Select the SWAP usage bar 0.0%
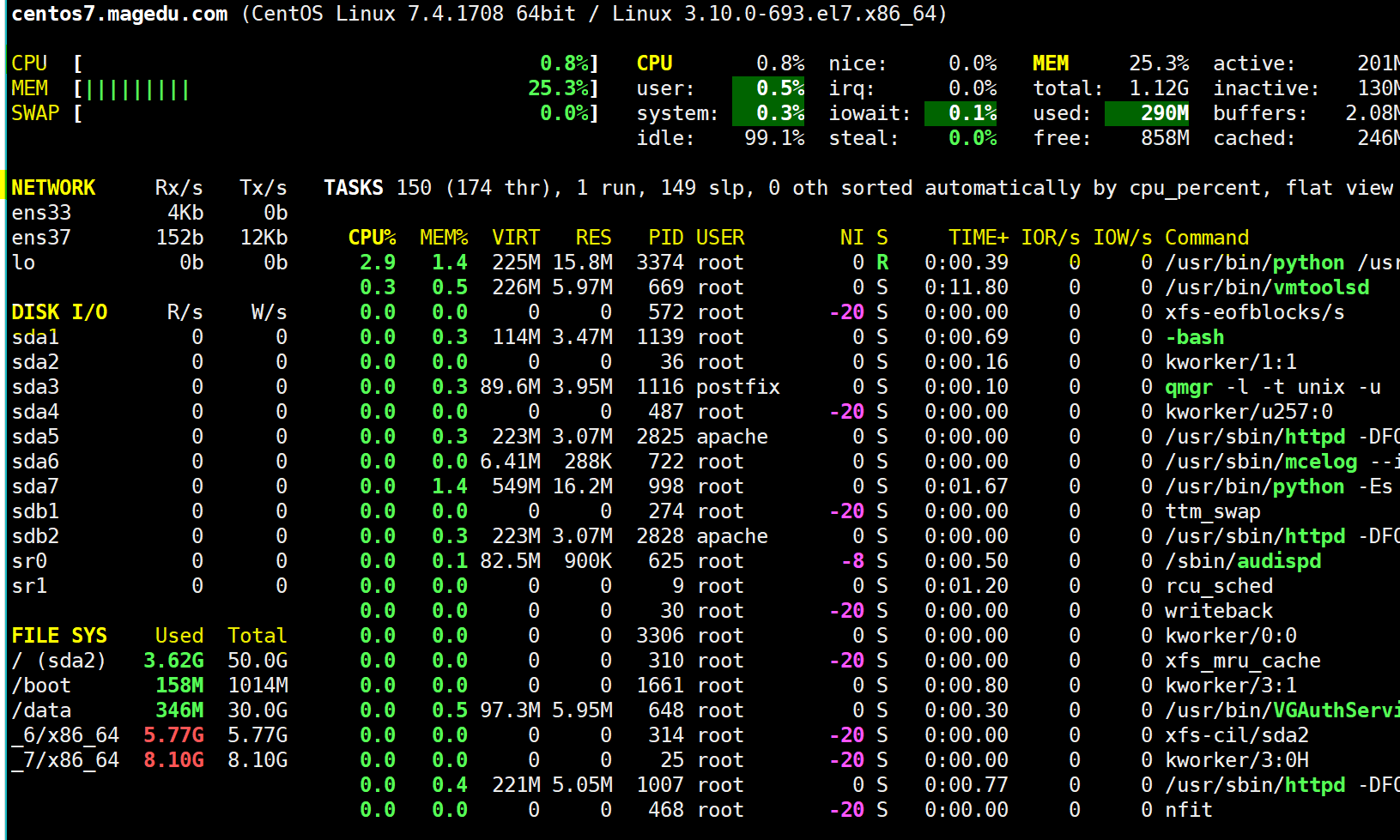Image resolution: width=1400 pixels, height=840 pixels. point(306,113)
